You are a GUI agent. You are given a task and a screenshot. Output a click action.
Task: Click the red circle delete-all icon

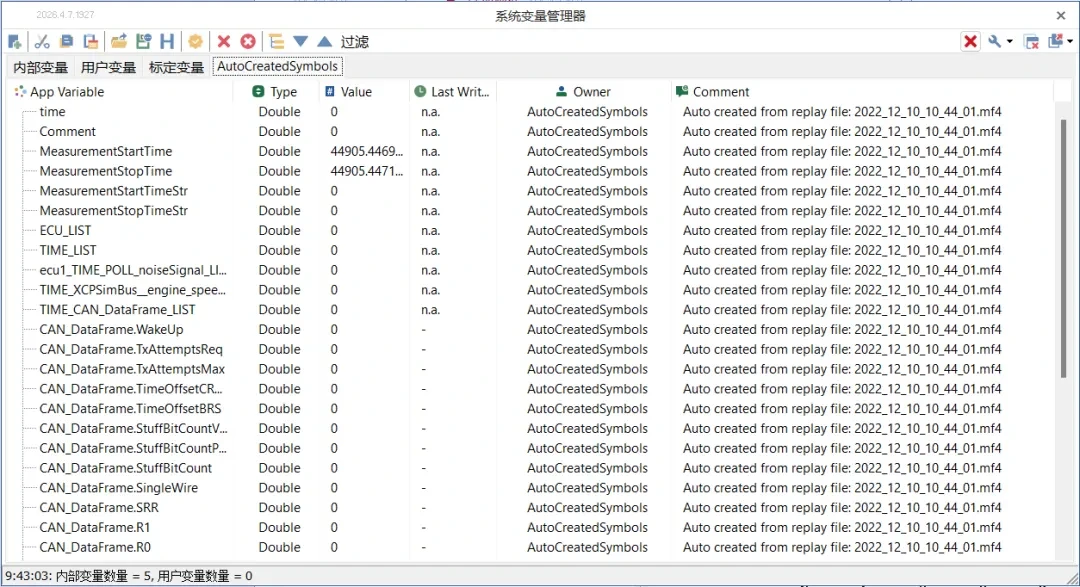tap(248, 41)
